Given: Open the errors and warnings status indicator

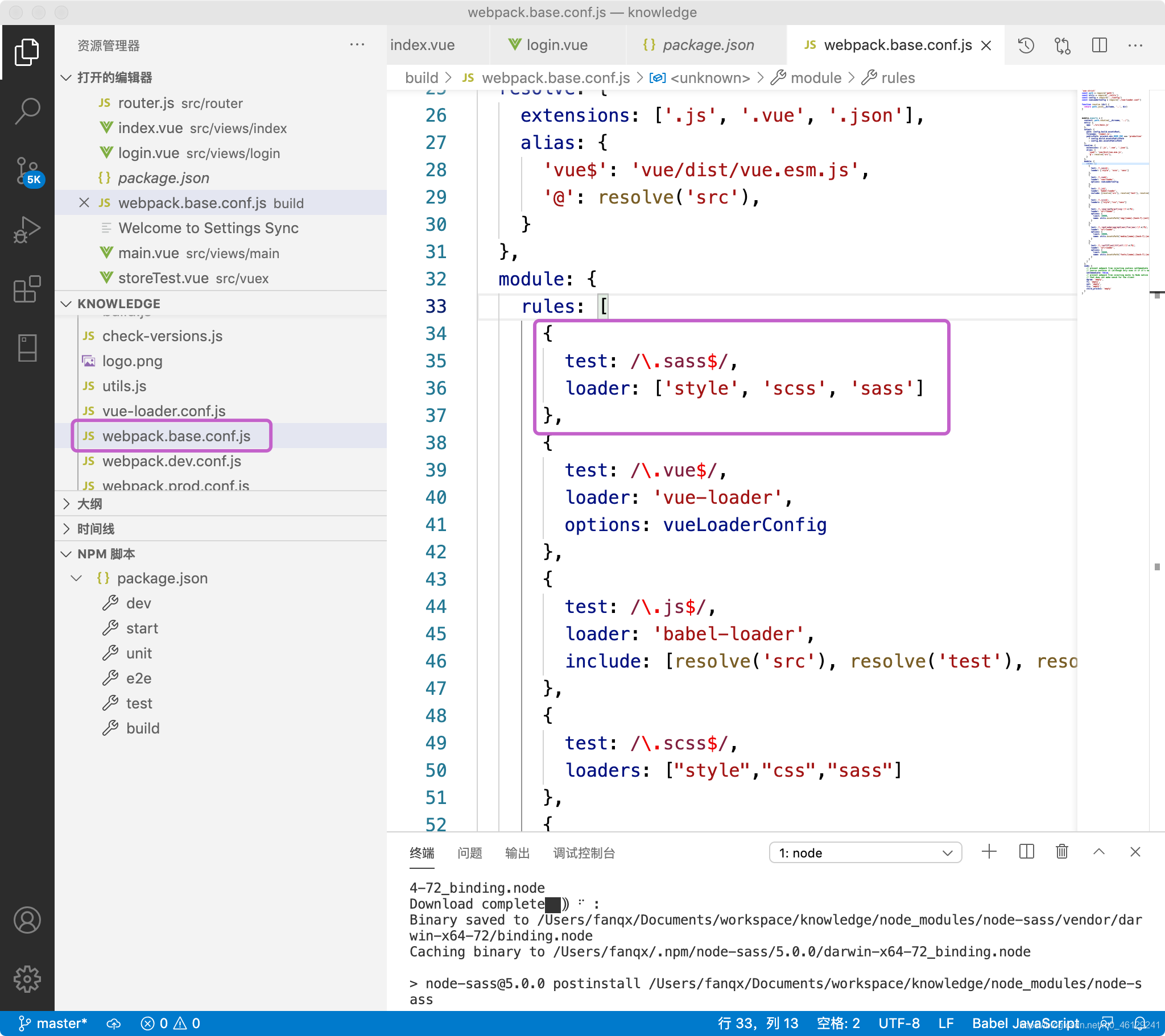Looking at the screenshot, I should (x=170, y=1023).
